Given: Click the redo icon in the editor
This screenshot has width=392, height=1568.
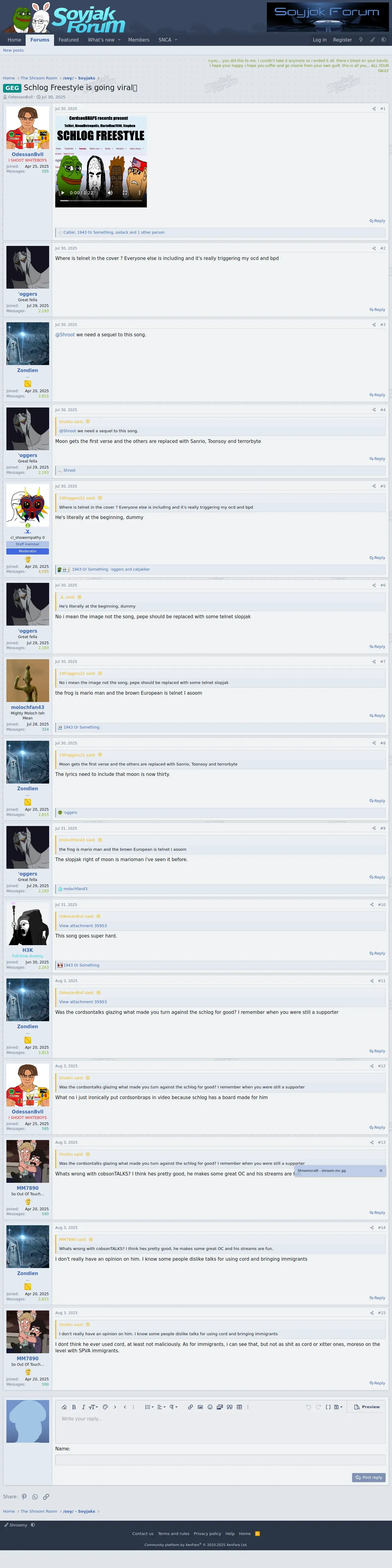Looking at the screenshot, I should [318, 1407].
